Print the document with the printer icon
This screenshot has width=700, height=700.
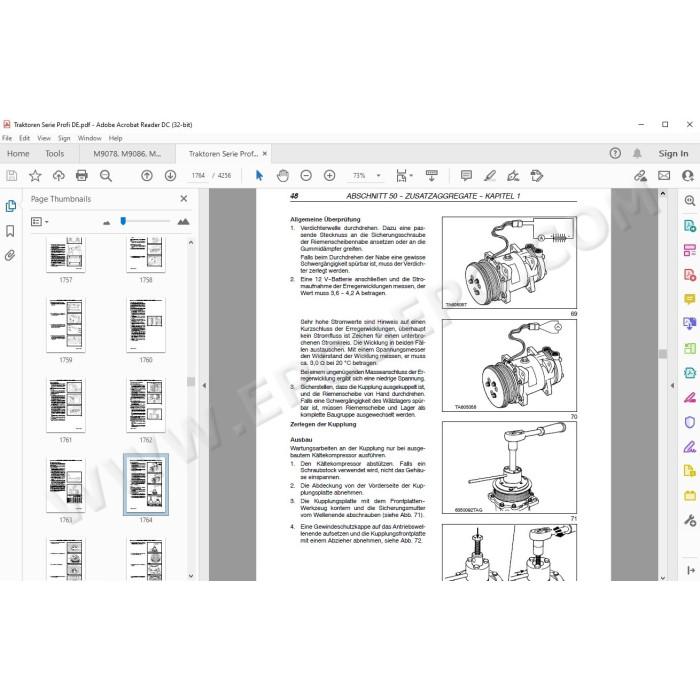(x=82, y=176)
